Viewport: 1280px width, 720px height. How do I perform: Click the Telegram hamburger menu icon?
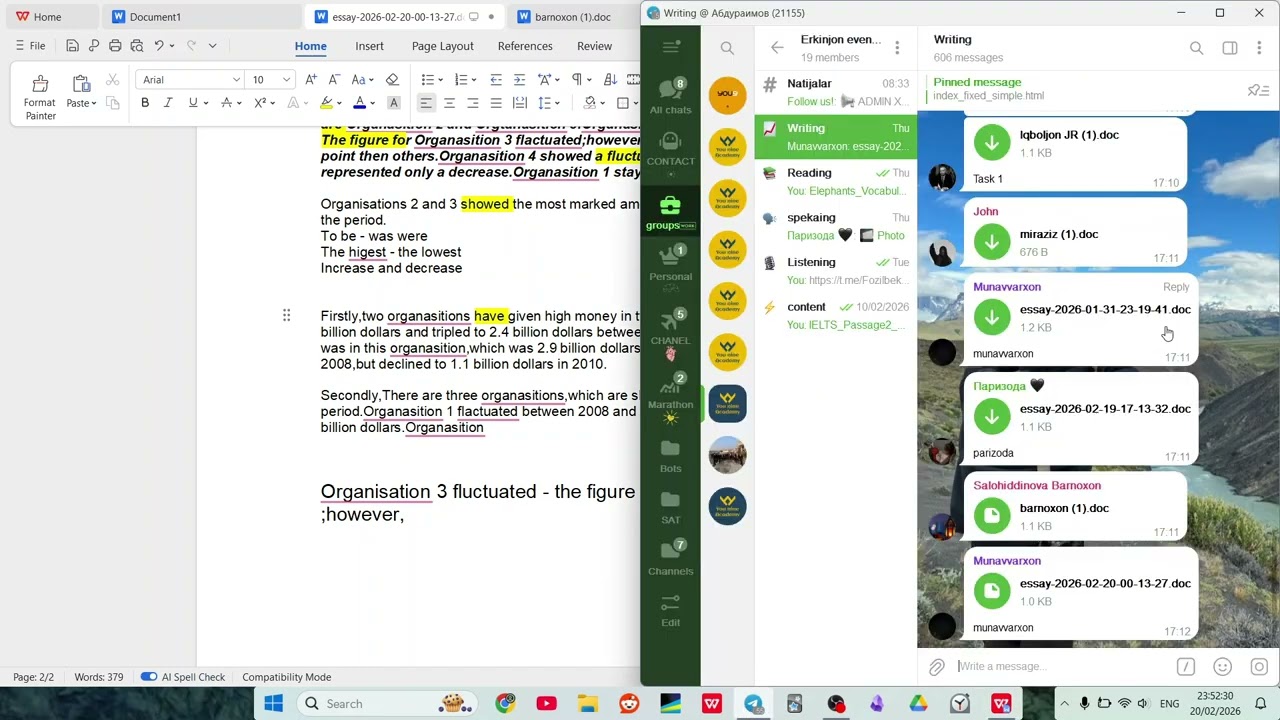tap(671, 47)
